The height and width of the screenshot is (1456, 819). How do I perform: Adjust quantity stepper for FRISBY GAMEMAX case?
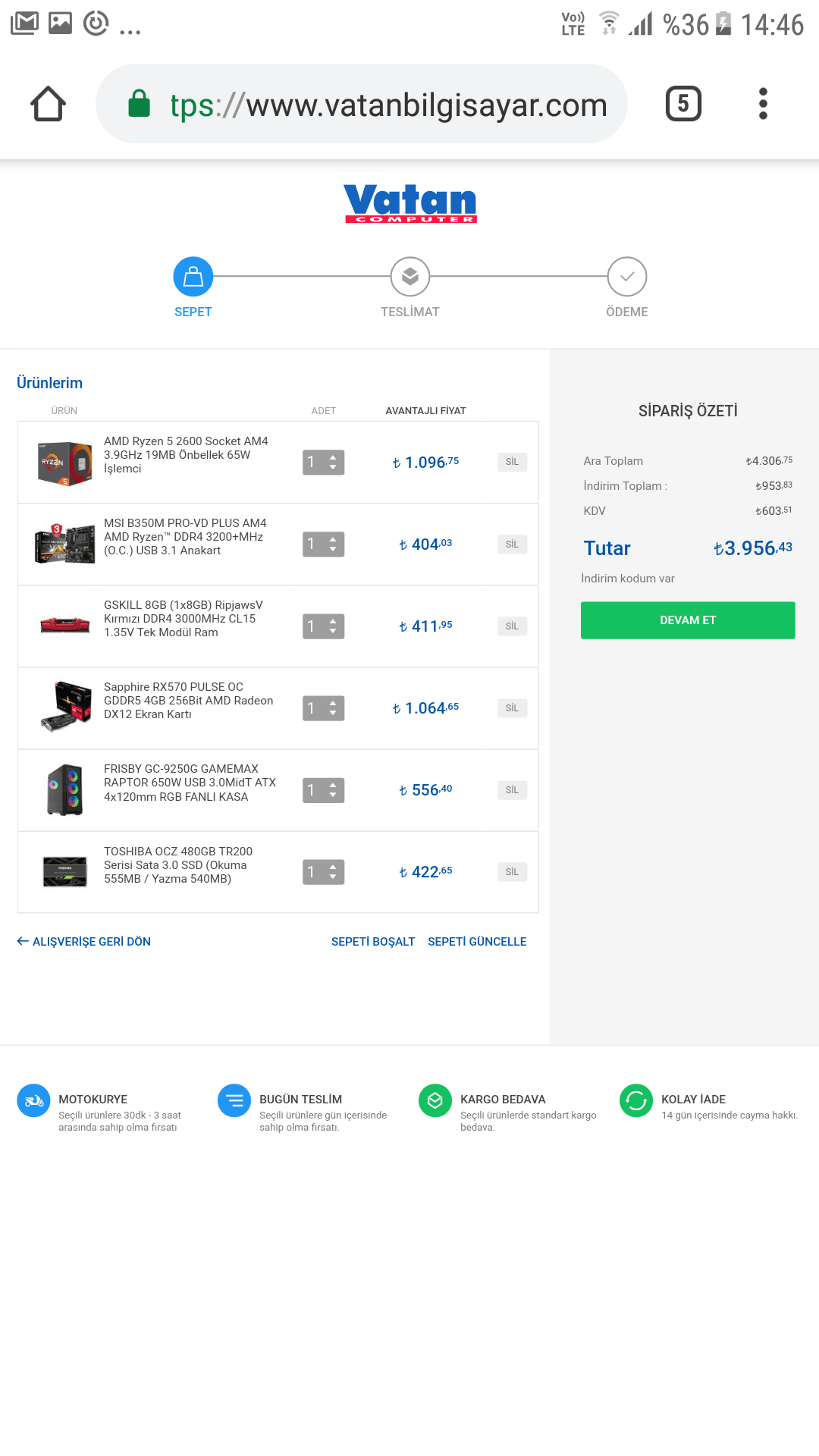324,789
